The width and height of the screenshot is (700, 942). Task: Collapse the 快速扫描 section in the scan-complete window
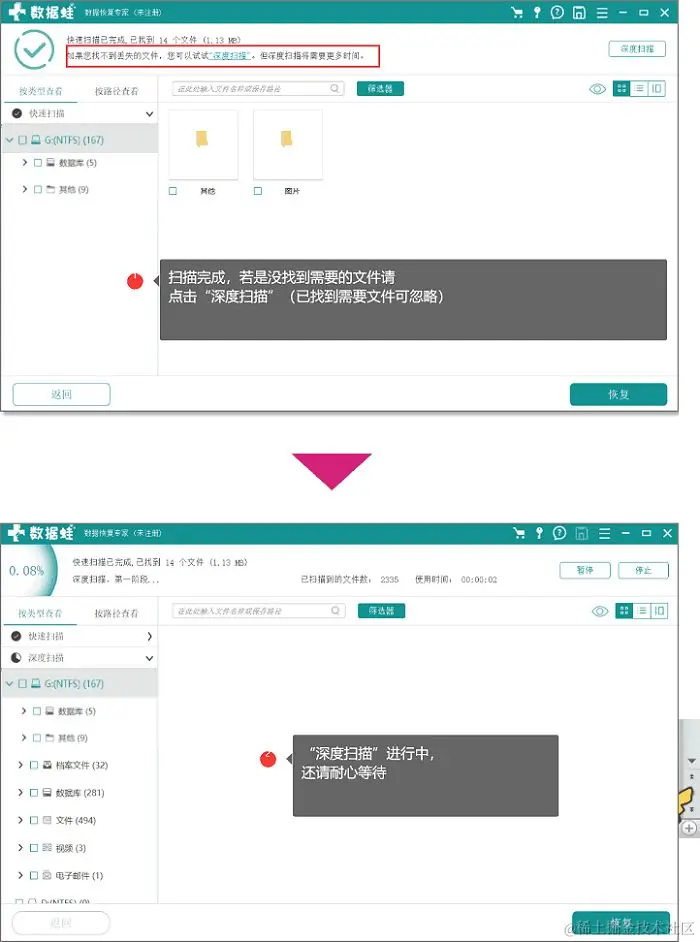[x=149, y=114]
